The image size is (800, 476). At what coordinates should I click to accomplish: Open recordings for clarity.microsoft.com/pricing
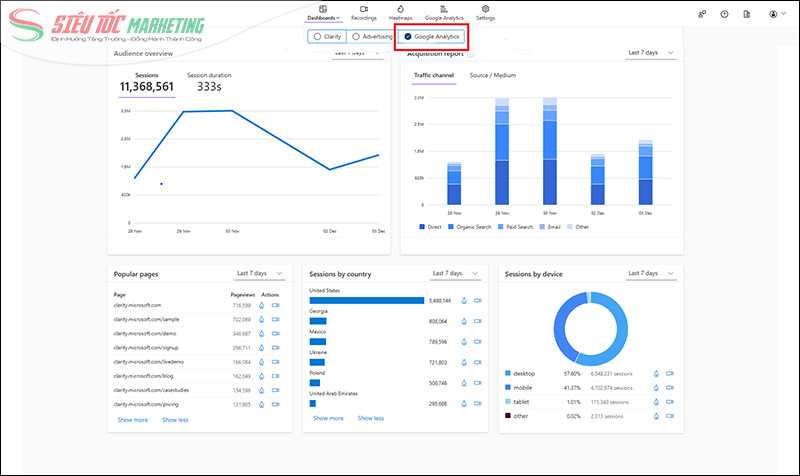276,405
